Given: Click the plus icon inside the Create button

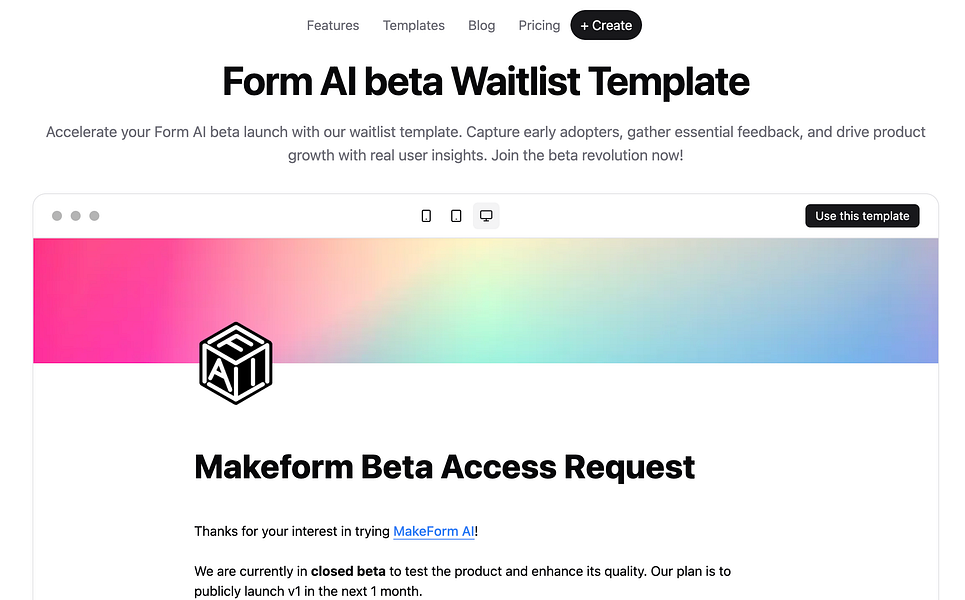Looking at the screenshot, I should [x=587, y=25].
